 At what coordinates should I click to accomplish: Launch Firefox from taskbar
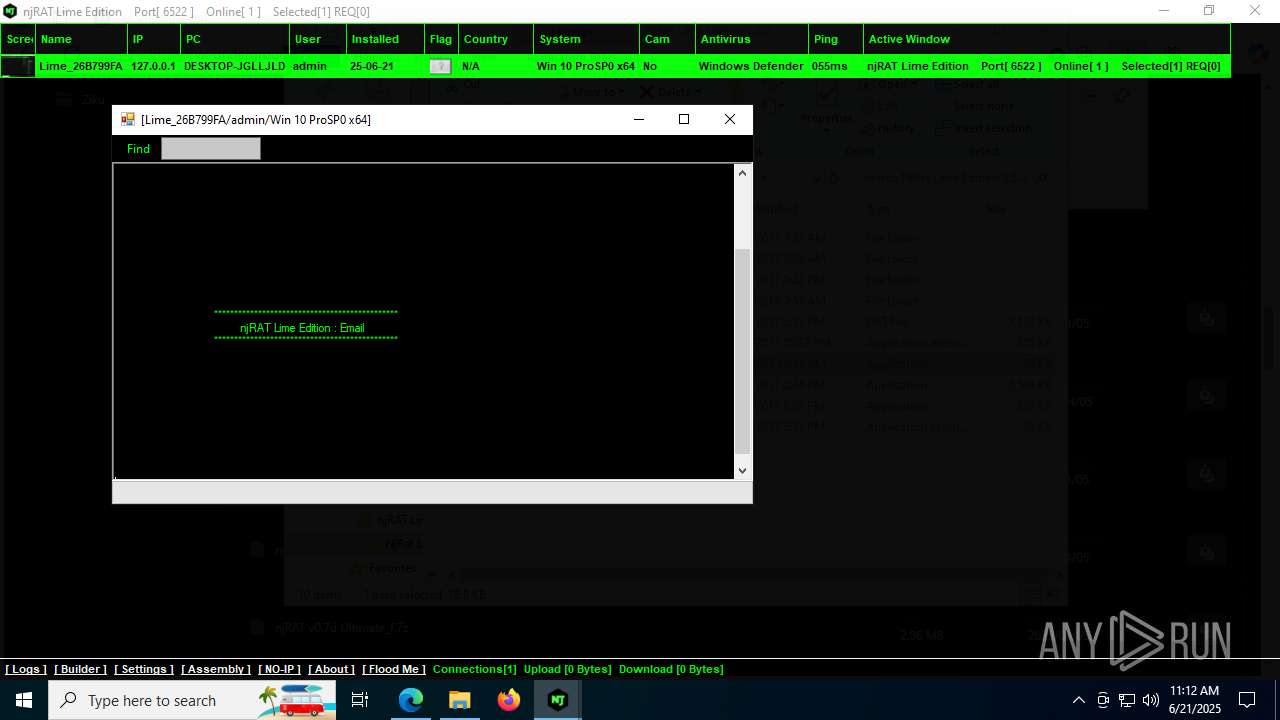click(x=509, y=700)
